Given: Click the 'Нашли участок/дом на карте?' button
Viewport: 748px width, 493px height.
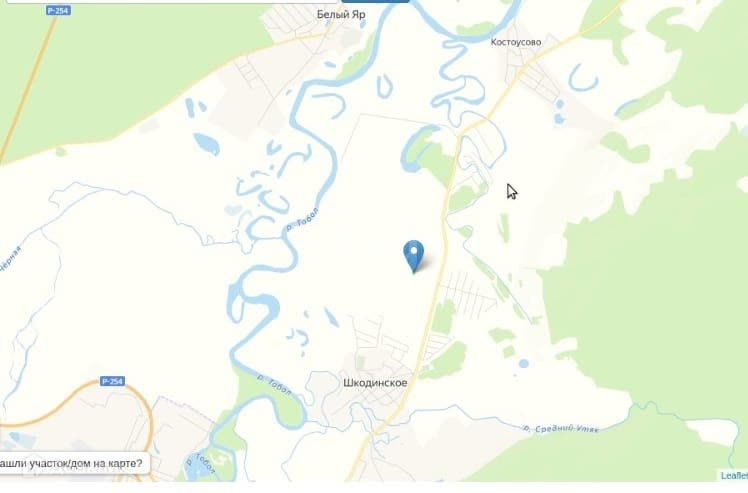Looking at the screenshot, I should (74, 463).
